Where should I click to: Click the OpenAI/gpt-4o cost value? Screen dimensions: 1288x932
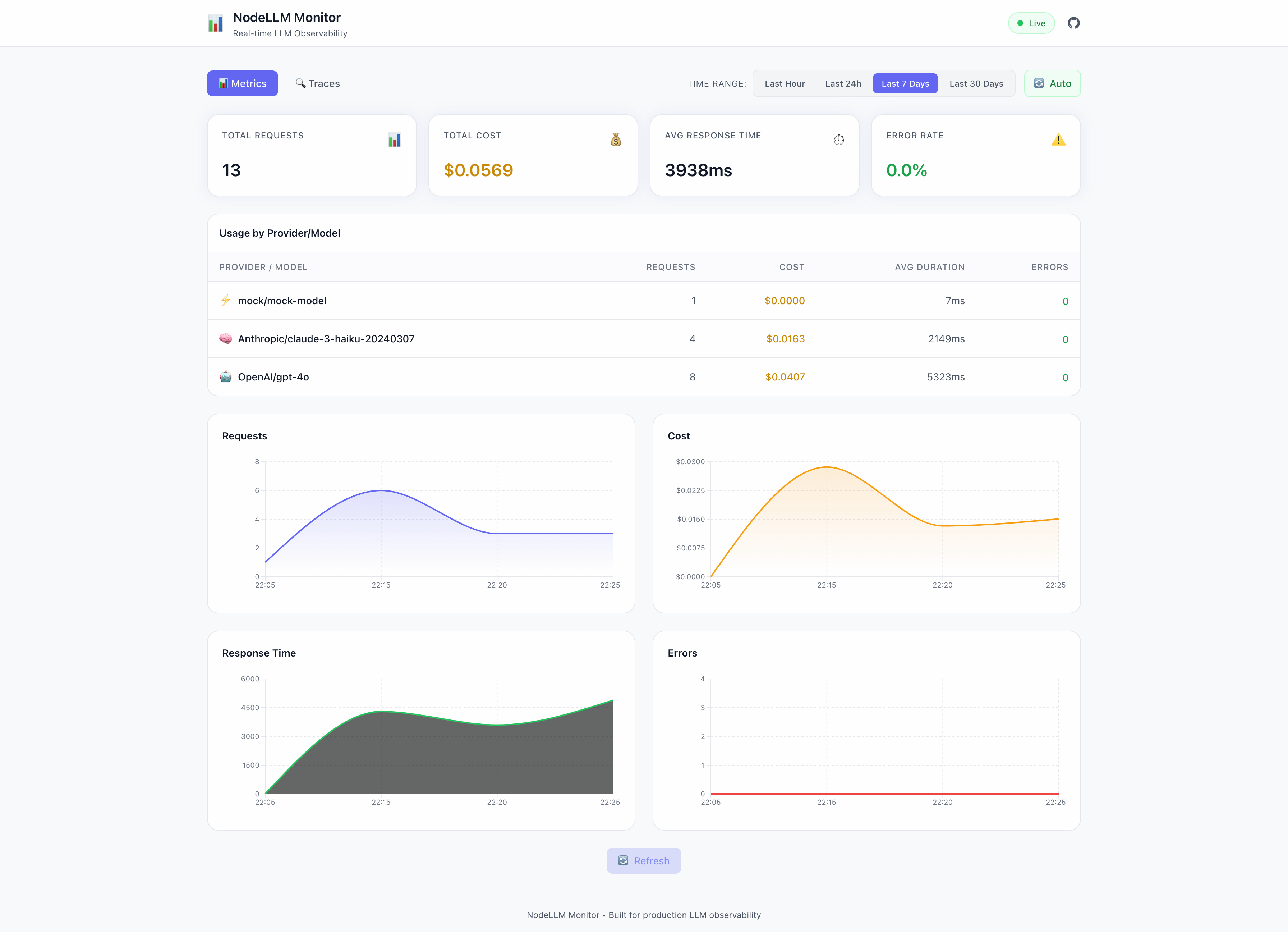pyautogui.click(x=785, y=376)
